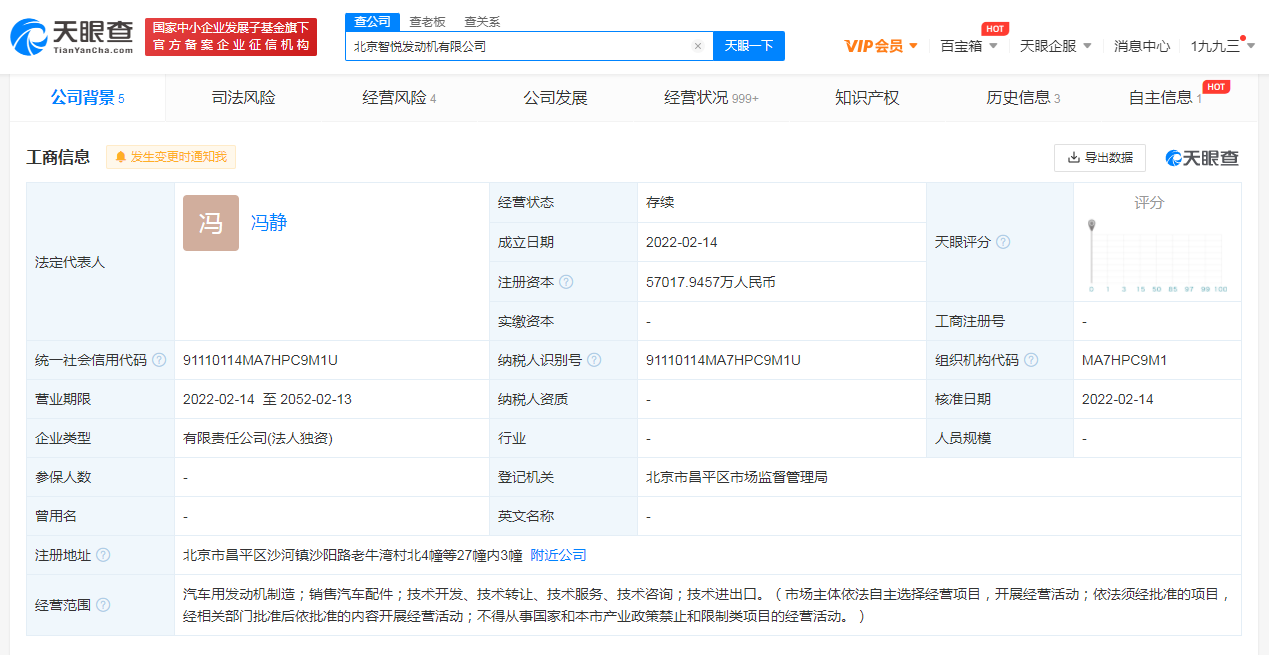Open legal representative 冯静 link
This screenshot has height=655, width=1269.
(x=269, y=223)
